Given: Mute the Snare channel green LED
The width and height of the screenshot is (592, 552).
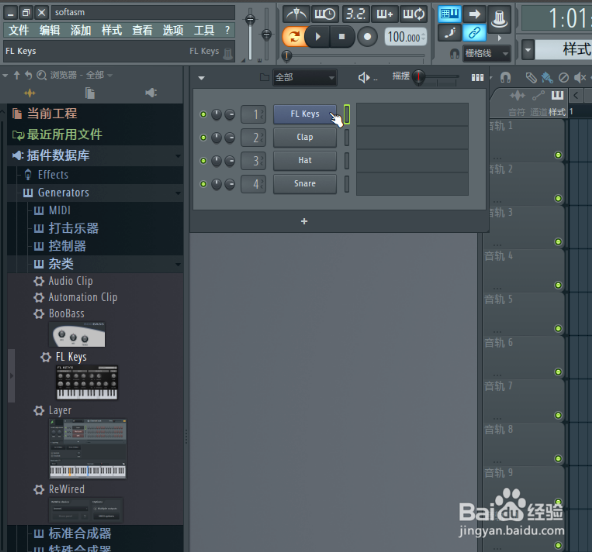Looking at the screenshot, I should pos(203,184).
